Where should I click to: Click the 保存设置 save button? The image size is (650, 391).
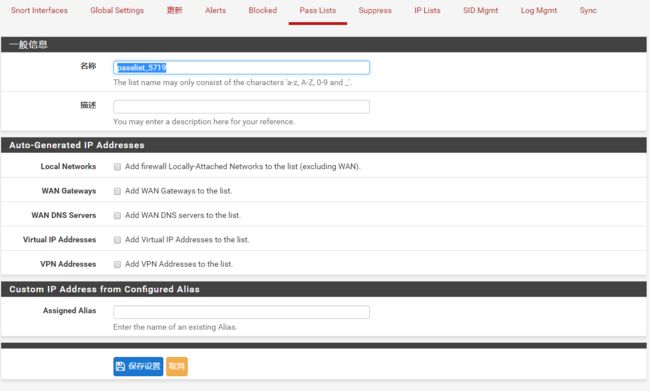[138, 366]
